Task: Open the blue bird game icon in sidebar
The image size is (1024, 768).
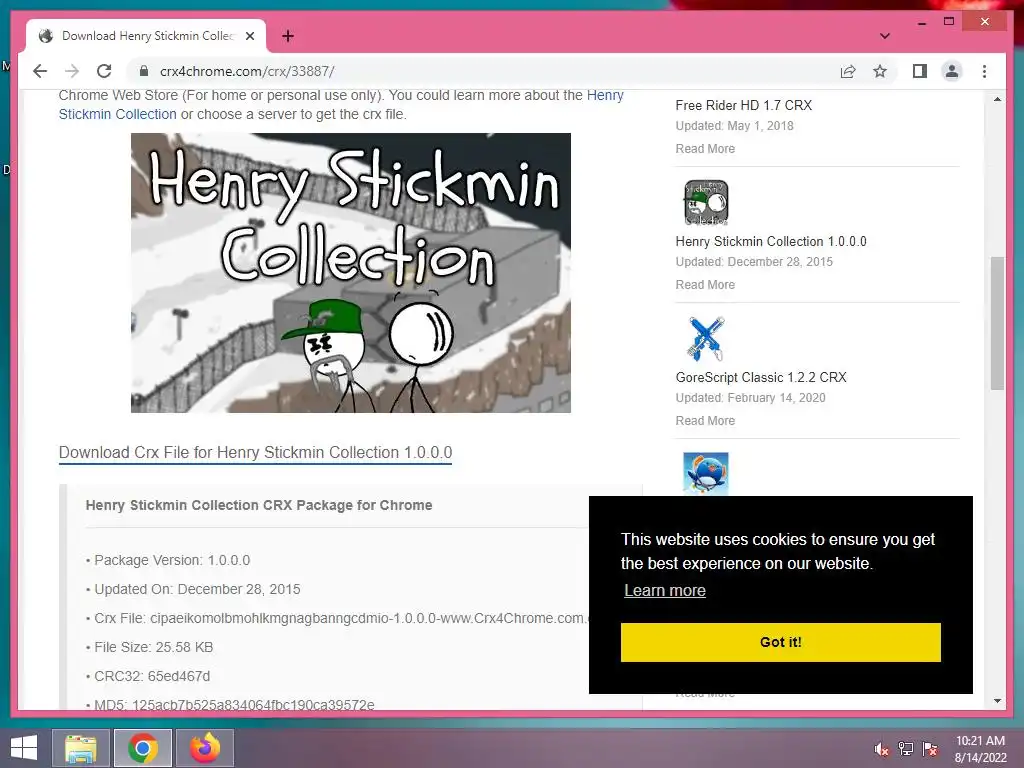Action: (706, 473)
